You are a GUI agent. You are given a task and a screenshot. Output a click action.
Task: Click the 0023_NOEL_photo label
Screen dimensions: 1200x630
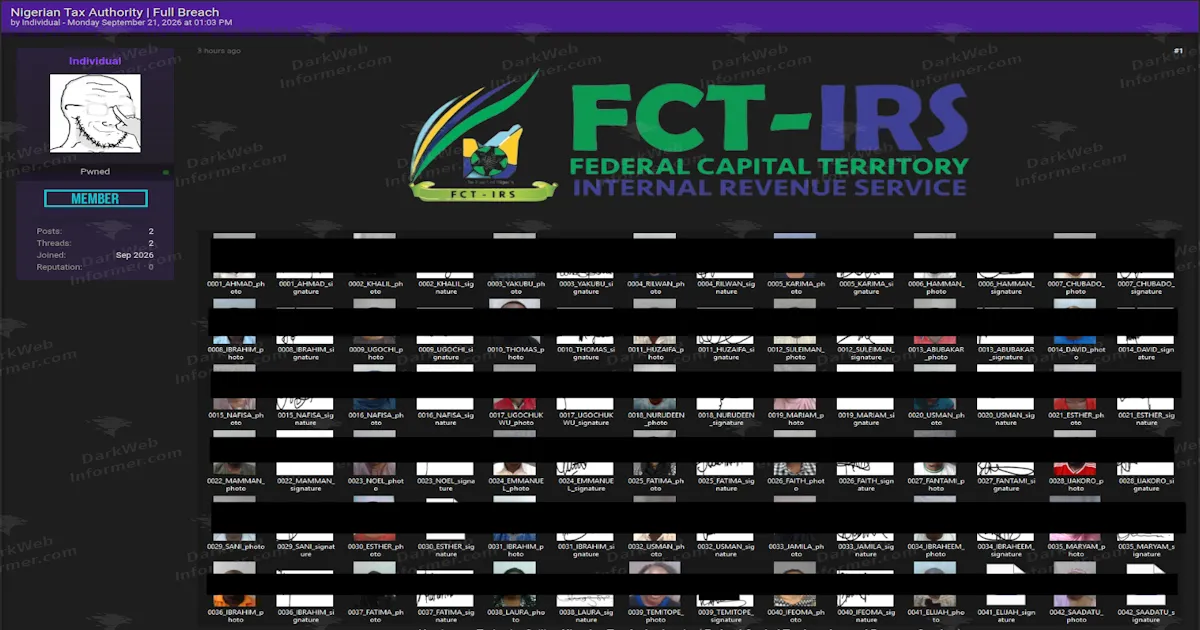pyautogui.click(x=376, y=484)
